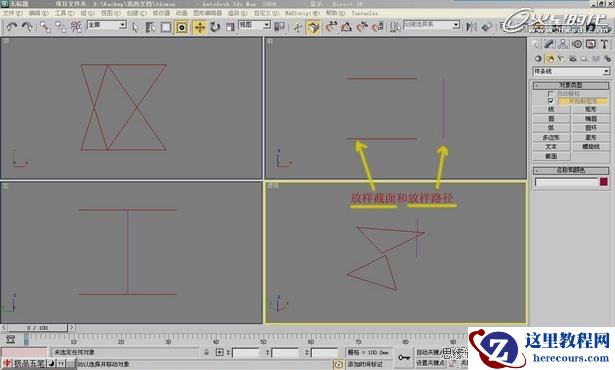Viewport: 615px width, 370px height.
Task: Open the 编辑 menu
Action: [x=38, y=13]
